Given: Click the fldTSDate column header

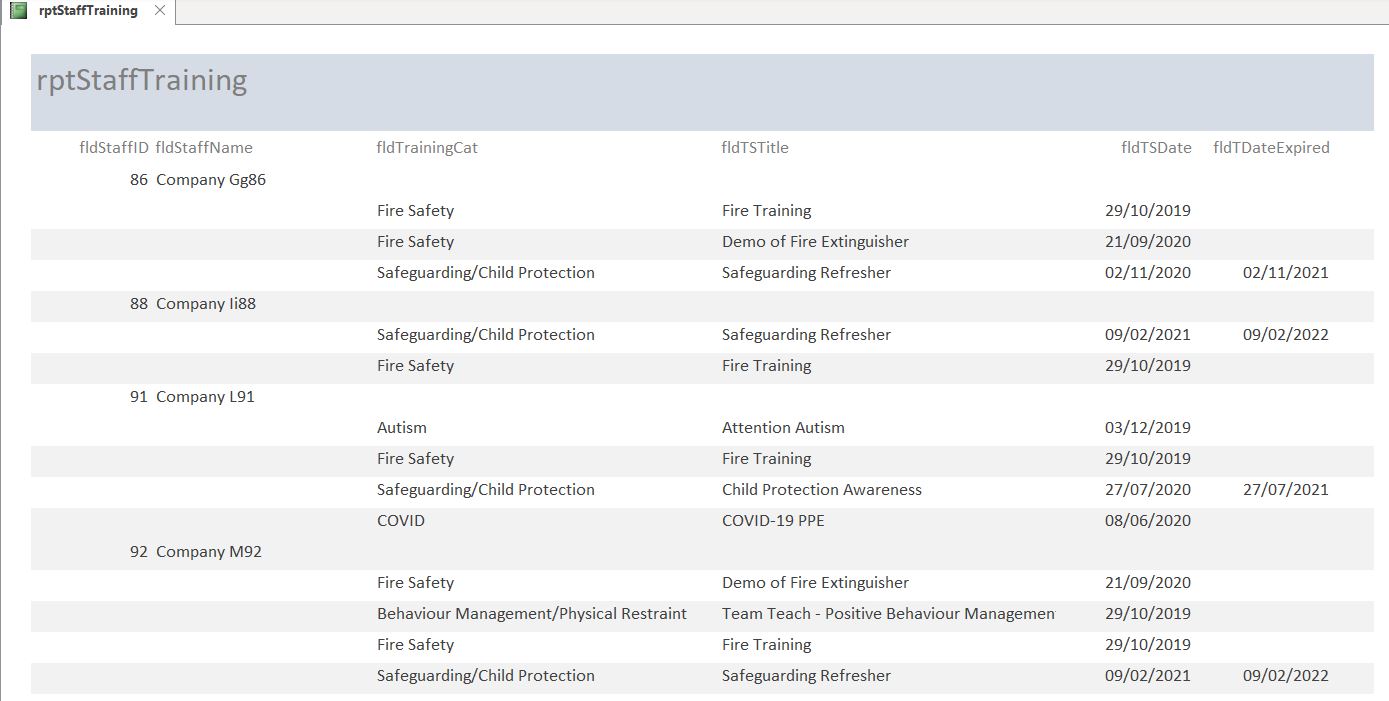Looking at the screenshot, I should [x=1156, y=148].
